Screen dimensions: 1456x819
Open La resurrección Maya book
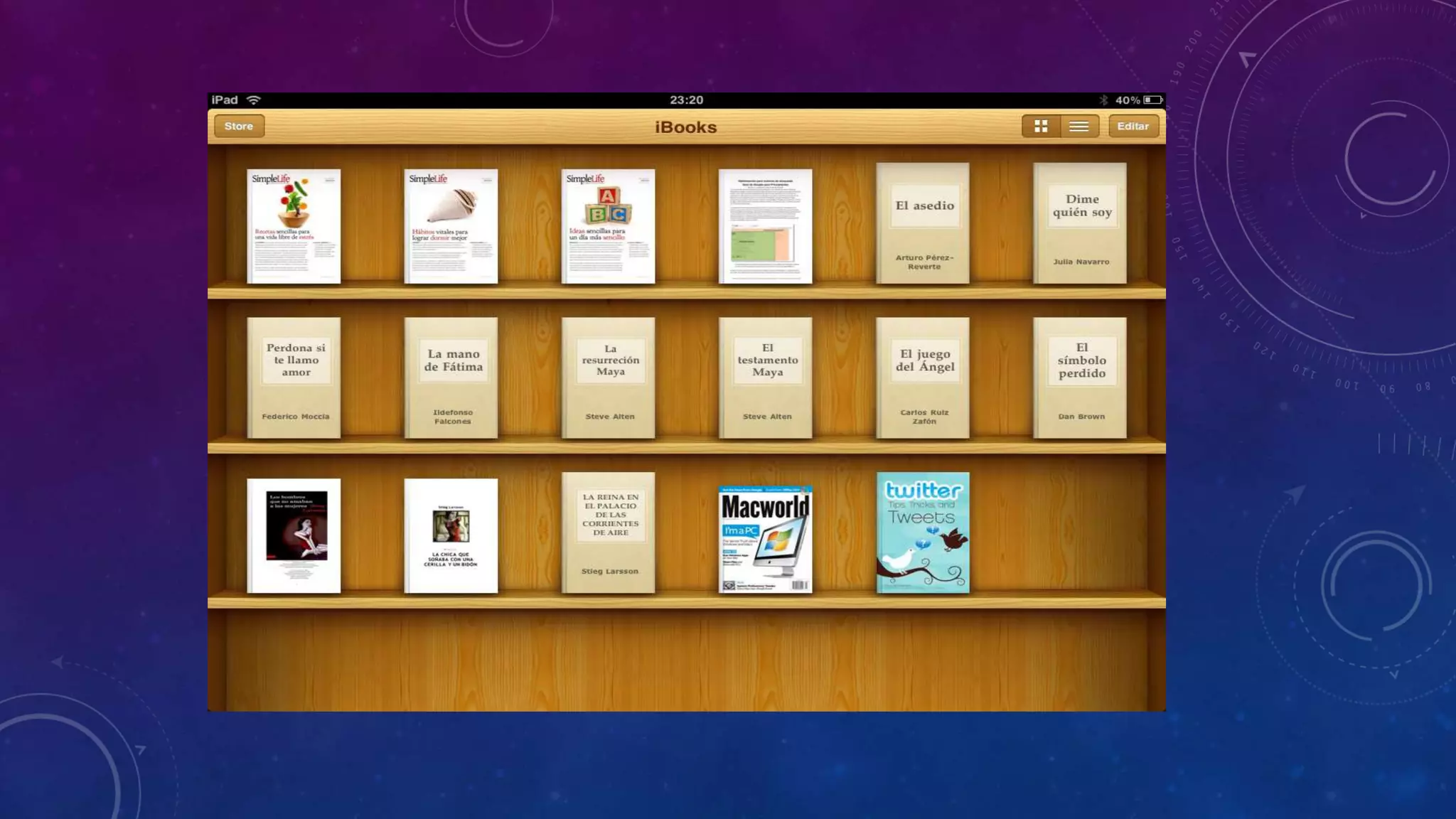click(608, 378)
